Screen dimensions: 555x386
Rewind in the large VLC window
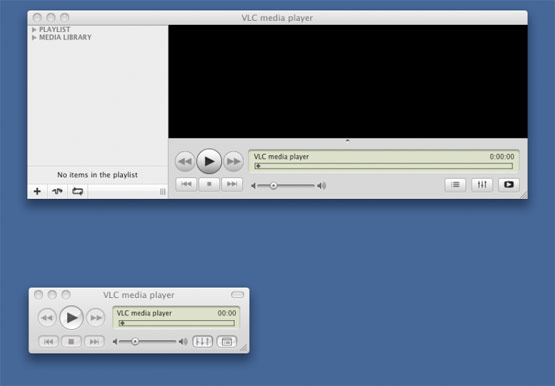[x=185, y=161]
